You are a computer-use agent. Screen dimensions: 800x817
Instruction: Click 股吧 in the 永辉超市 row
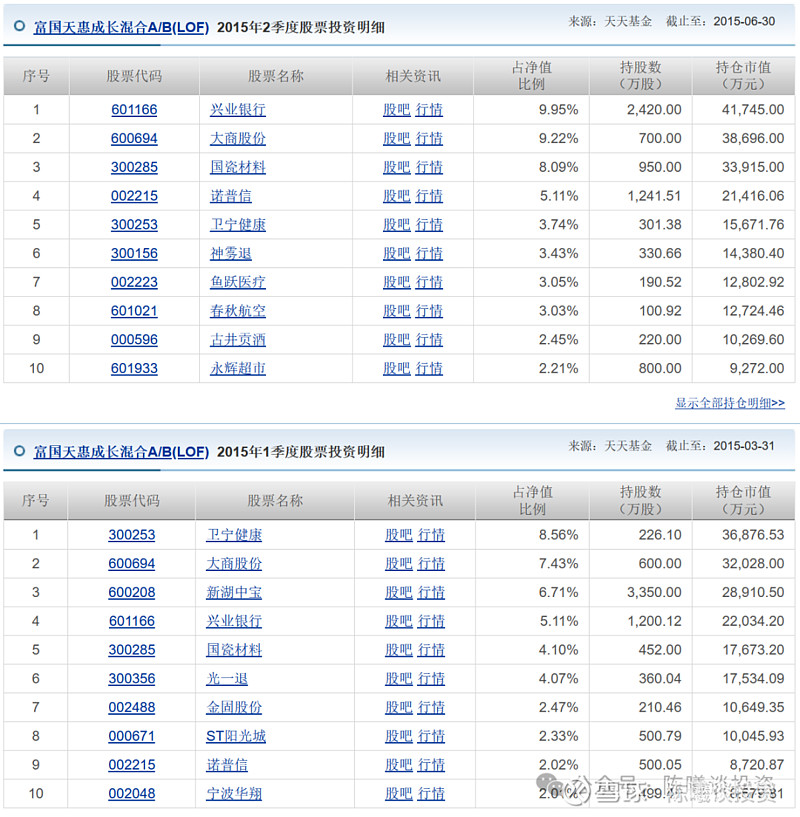[397, 368]
